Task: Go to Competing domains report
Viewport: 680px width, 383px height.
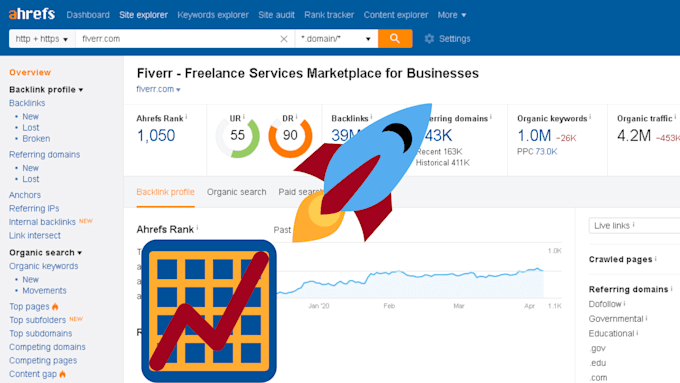Action: pyautogui.click(x=47, y=347)
